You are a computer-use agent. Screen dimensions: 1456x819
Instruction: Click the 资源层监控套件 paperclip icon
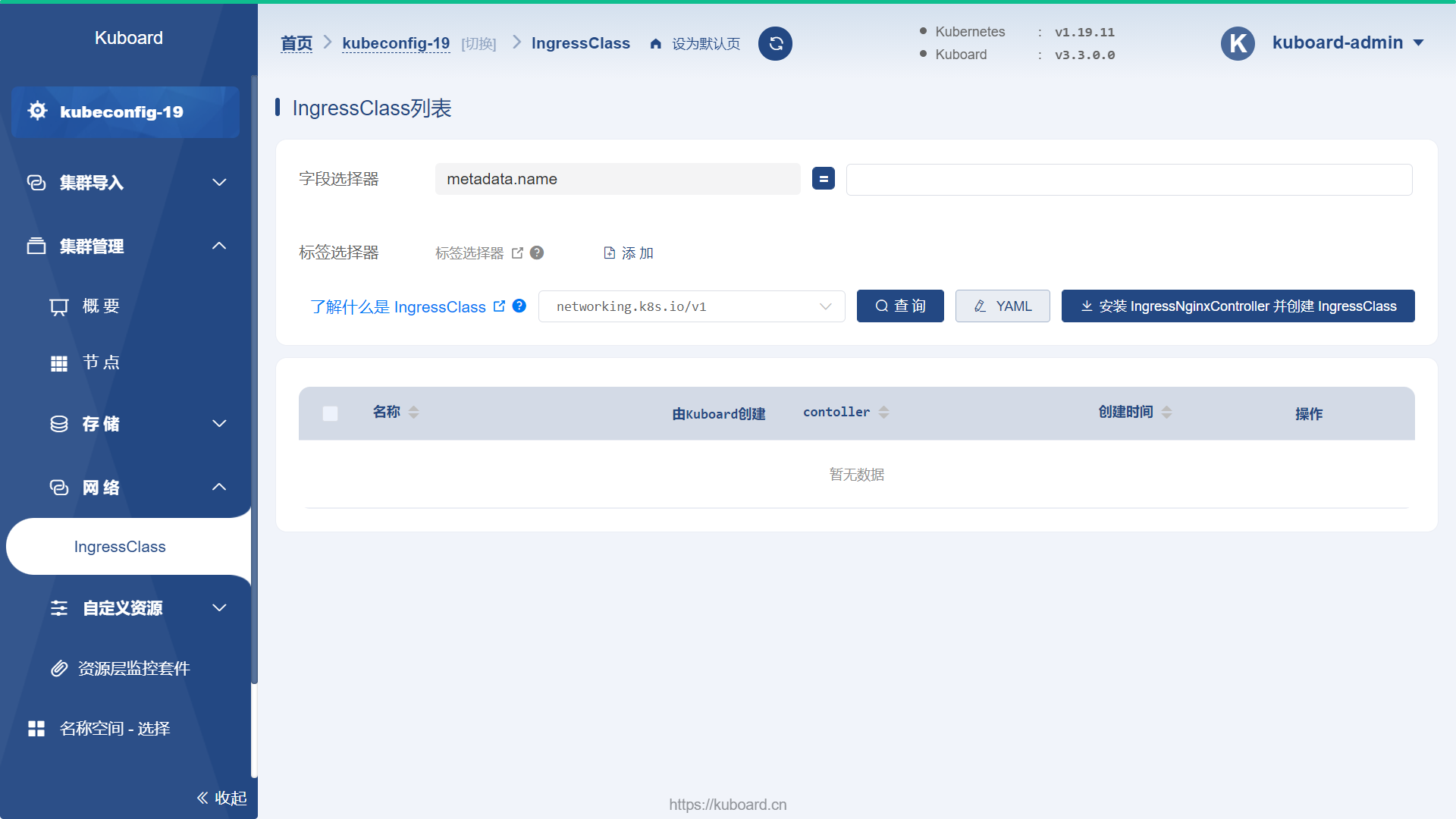click(59, 668)
